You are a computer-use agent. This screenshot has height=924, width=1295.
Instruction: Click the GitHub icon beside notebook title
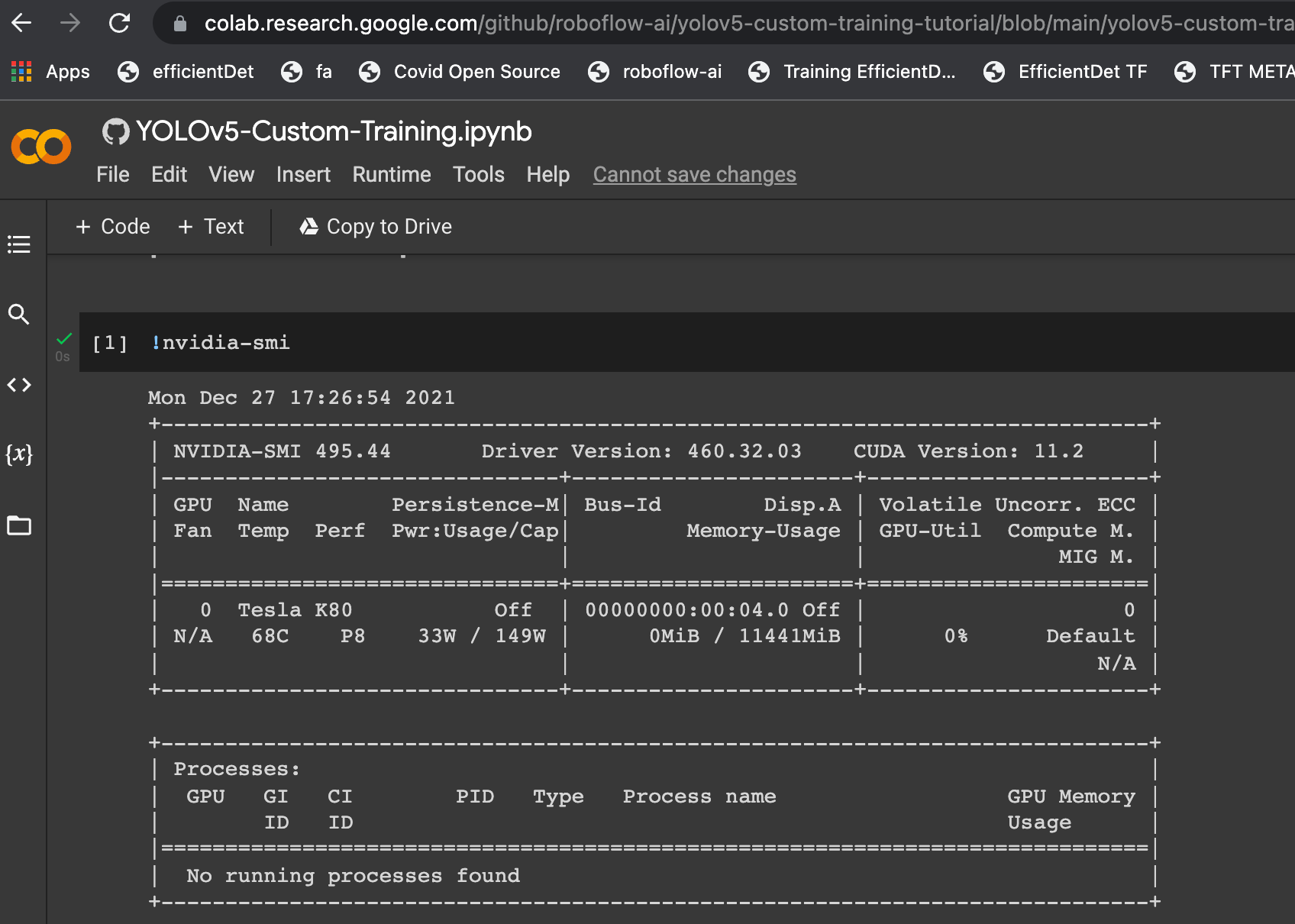pos(115,131)
